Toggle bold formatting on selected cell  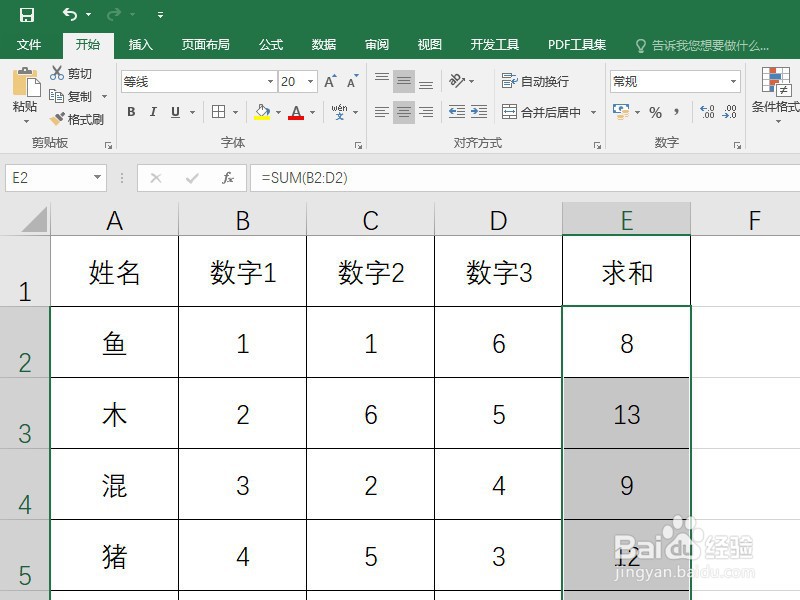(x=131, y=110)
